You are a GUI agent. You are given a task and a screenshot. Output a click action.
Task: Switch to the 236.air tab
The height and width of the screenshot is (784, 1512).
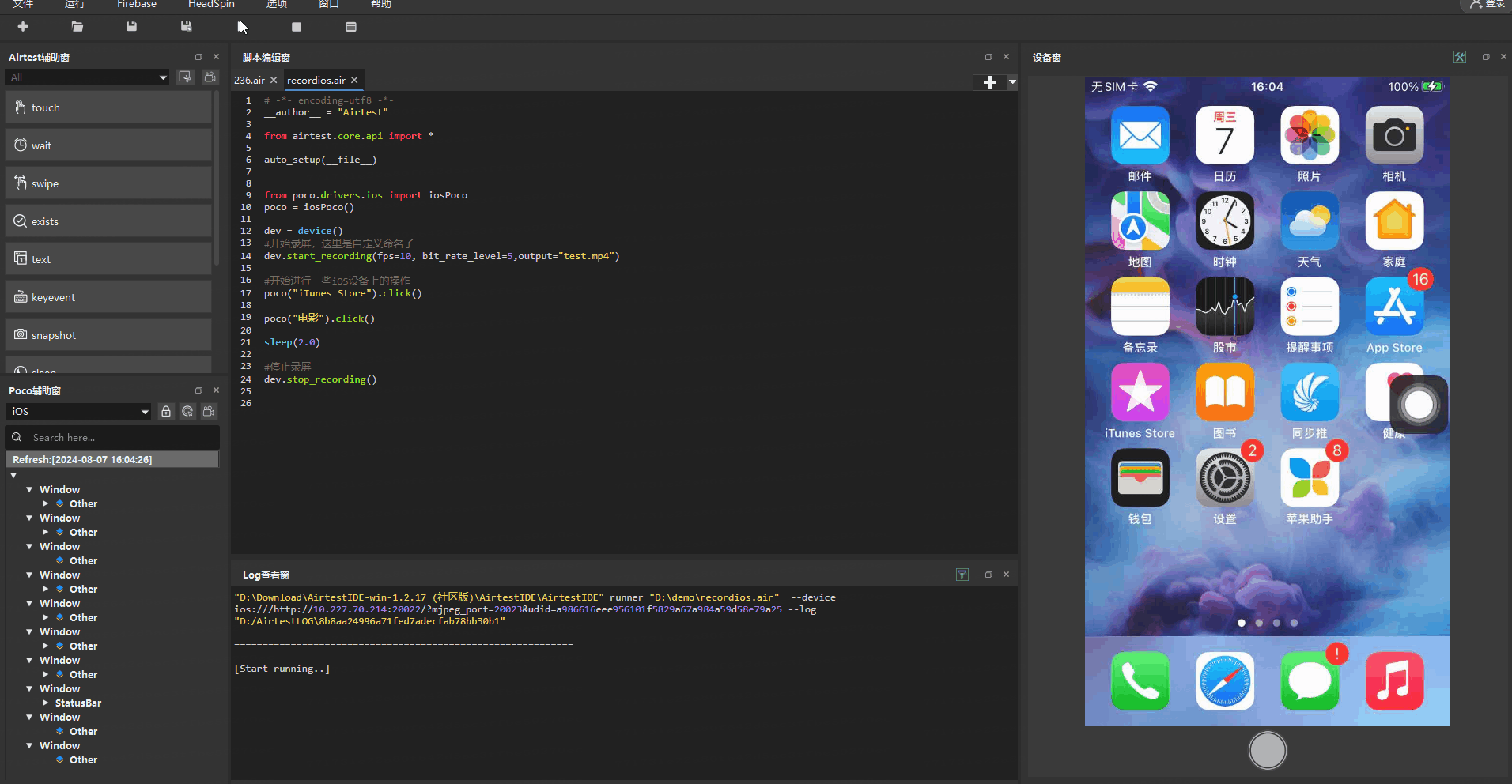coord(250,80)
